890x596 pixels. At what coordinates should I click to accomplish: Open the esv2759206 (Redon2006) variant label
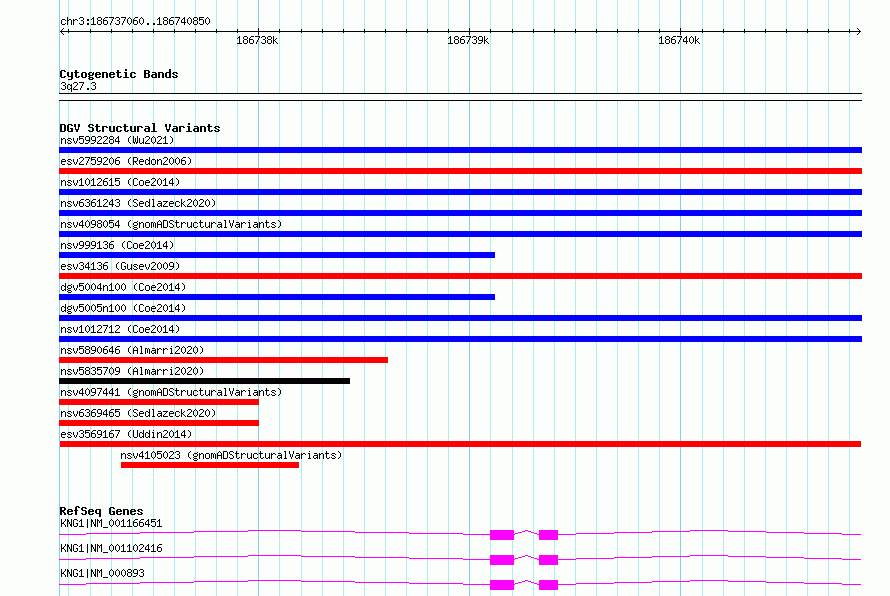(126, 161)
